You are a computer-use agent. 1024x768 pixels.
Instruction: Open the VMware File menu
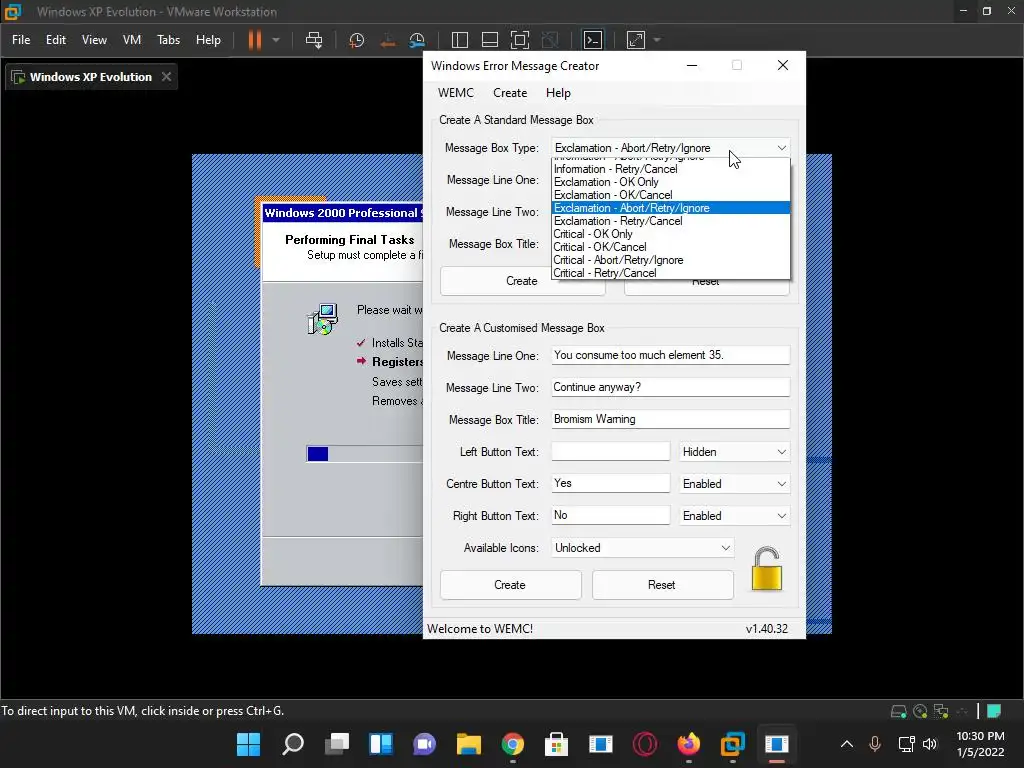pos(21,40)
